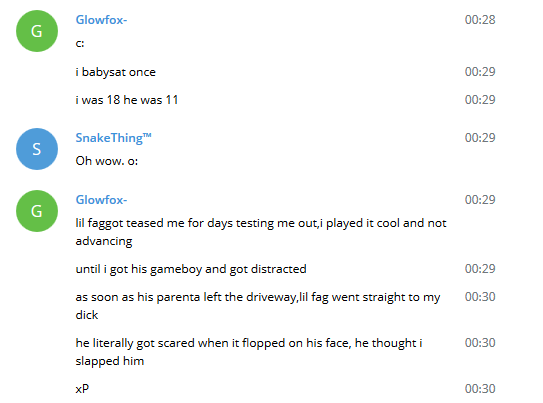Open the Glowfox- username below SnakeThing's message
The image size is (543, 403).
pyautogui.click(x=101, y=200)
